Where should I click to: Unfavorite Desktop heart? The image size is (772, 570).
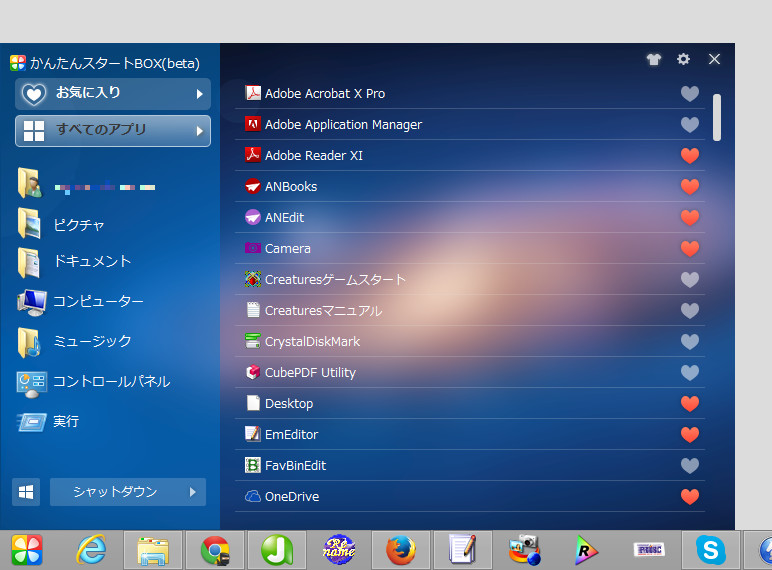[690, 404]
